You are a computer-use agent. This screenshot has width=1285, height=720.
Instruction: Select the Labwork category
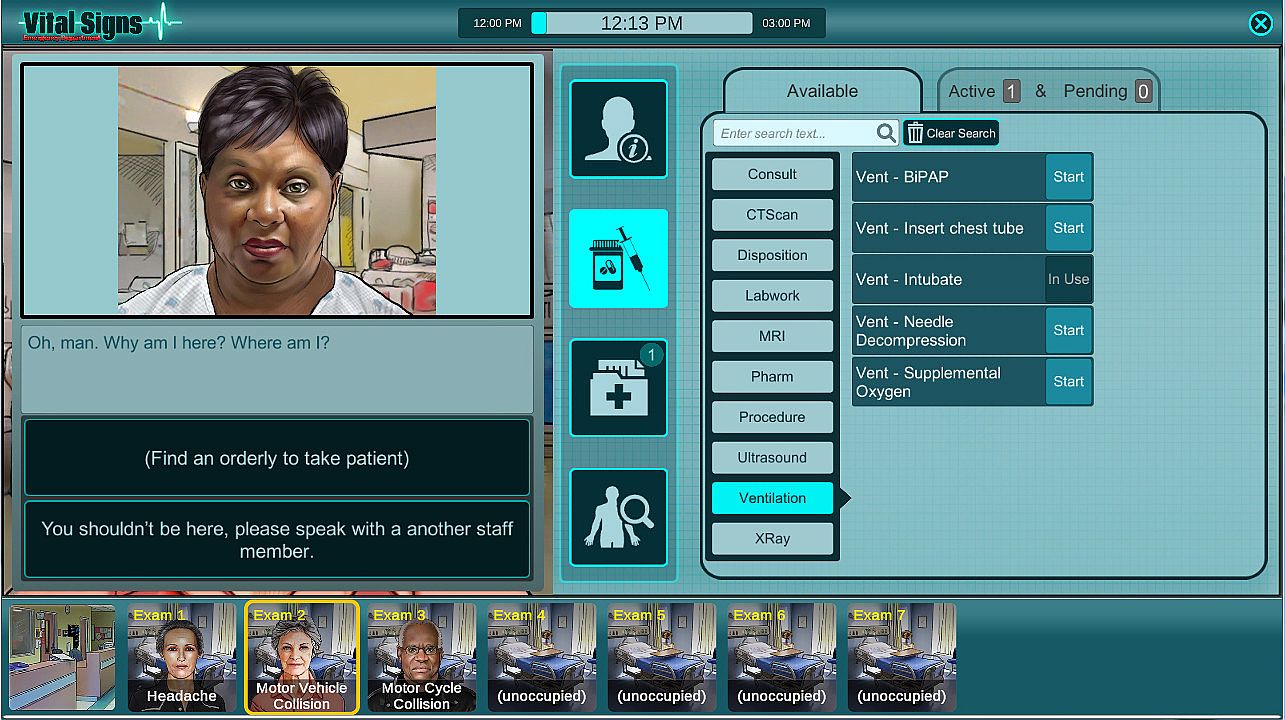pyautogui.click(x=772, y=296)
